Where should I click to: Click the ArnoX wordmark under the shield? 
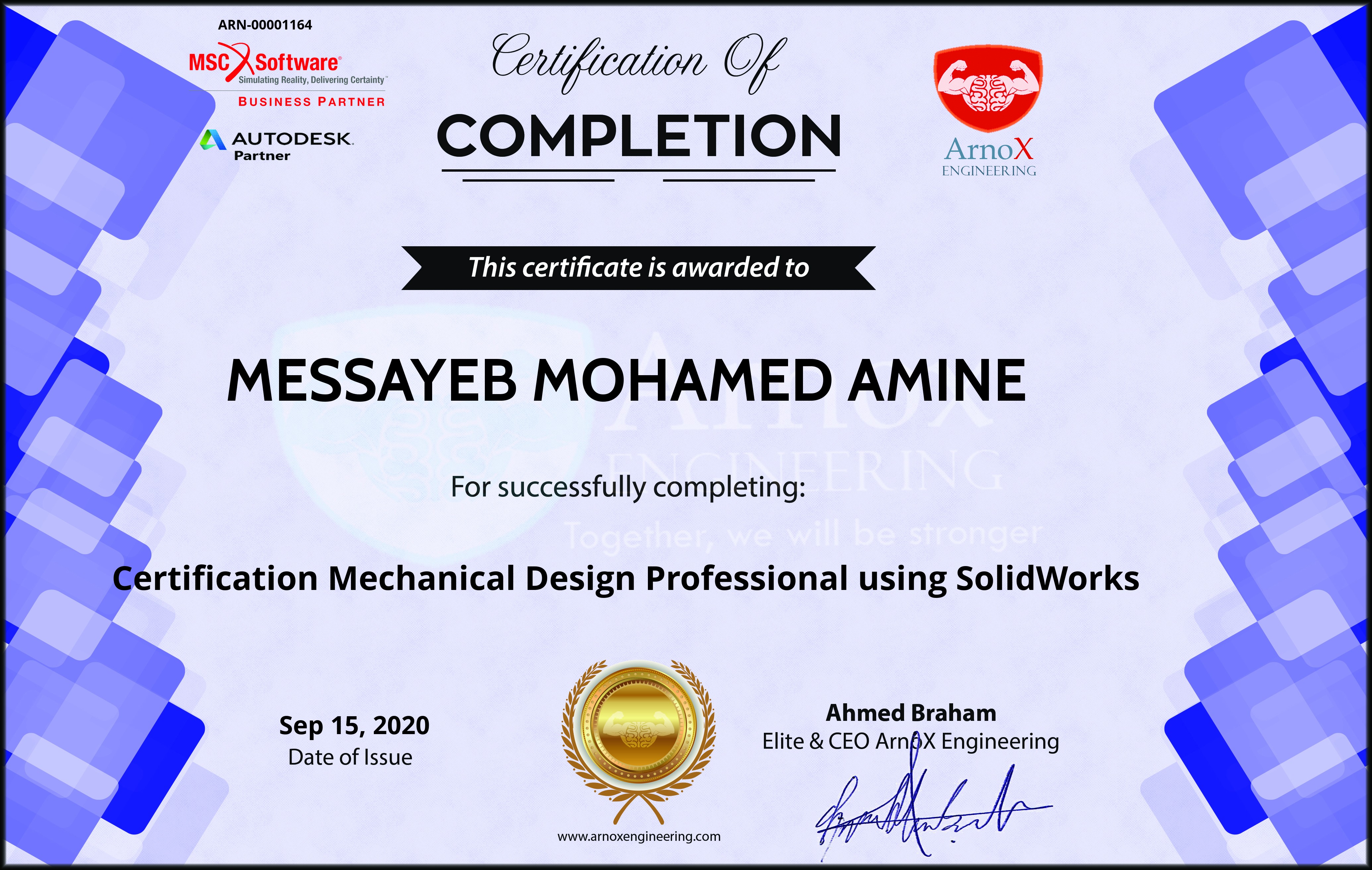[x=989, y=149]
